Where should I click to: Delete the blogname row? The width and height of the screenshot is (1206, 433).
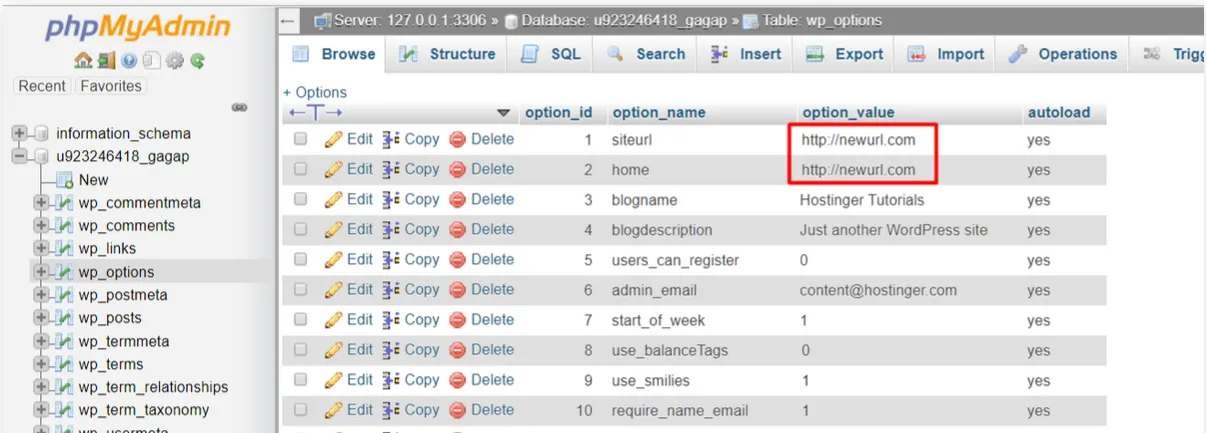point(481,200)
